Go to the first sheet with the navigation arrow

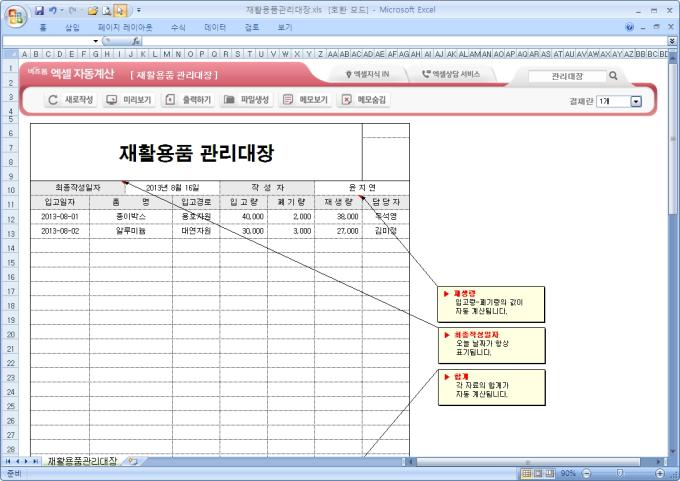click(8, 461)
